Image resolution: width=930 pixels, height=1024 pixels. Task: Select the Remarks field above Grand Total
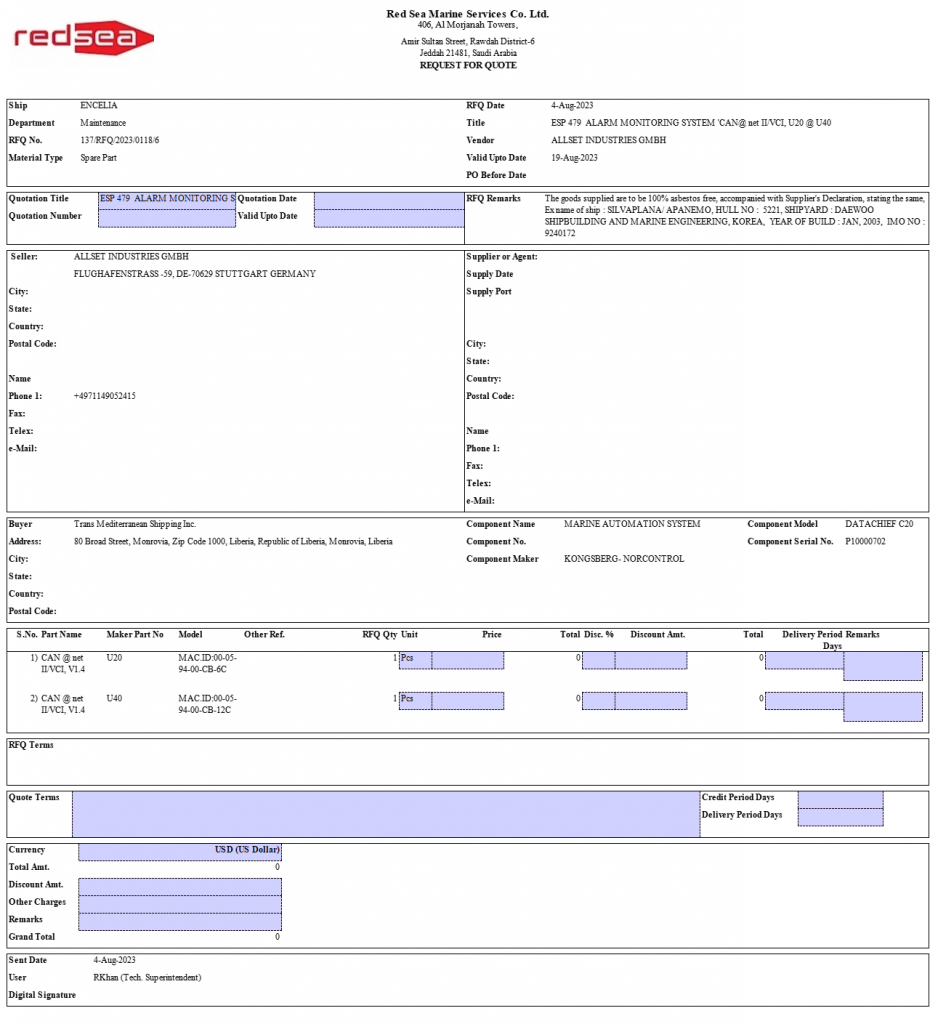pos(180,921)
